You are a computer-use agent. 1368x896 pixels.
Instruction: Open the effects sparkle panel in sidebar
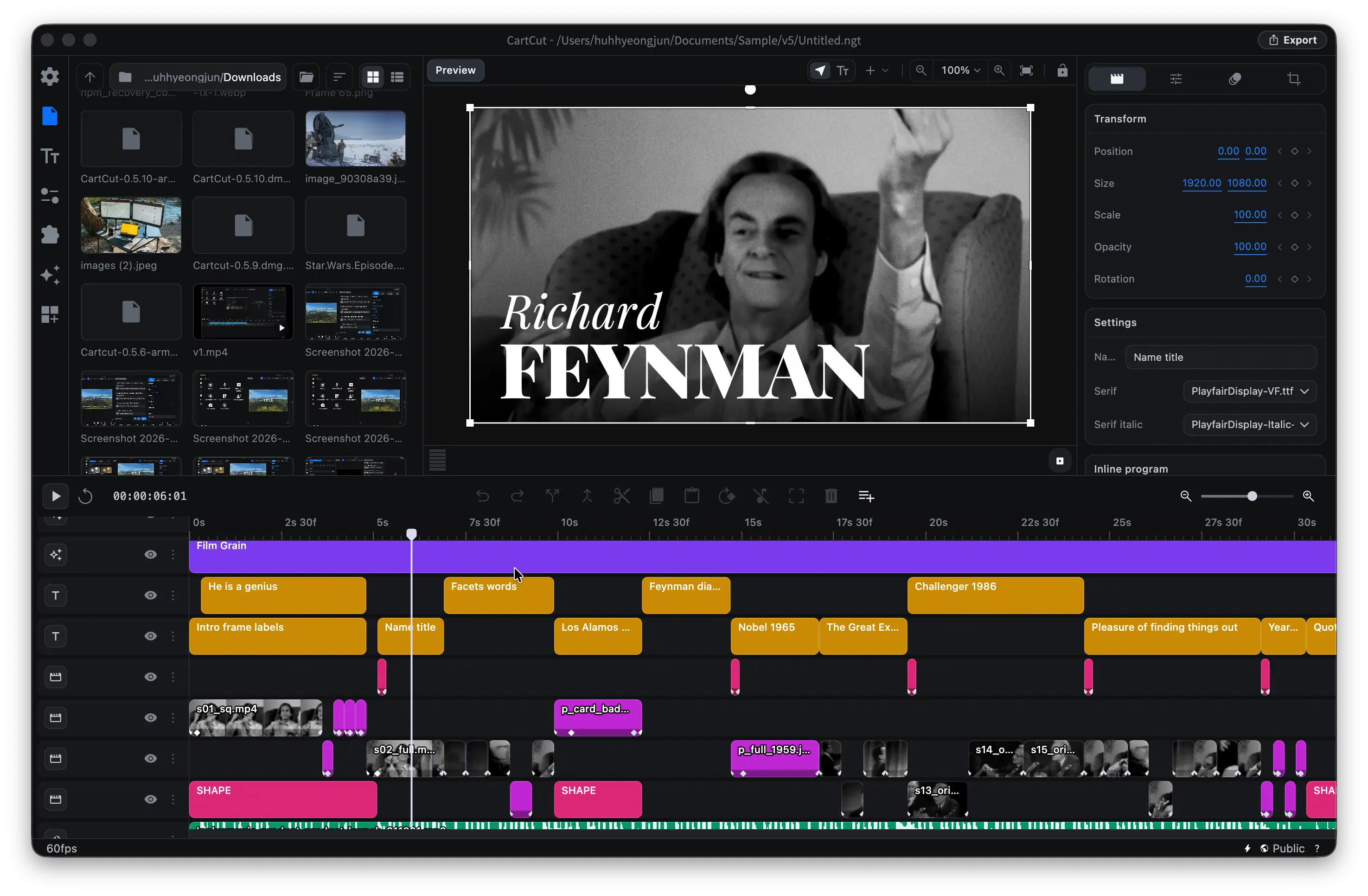point(50,275)
